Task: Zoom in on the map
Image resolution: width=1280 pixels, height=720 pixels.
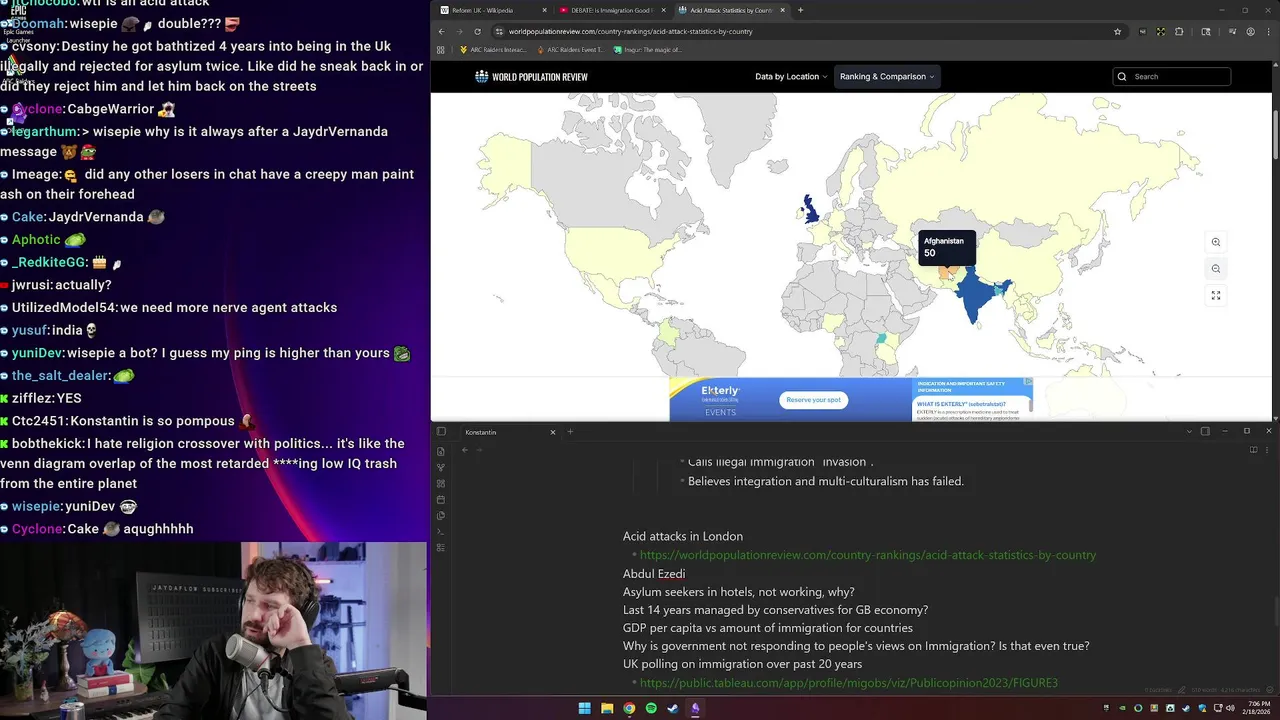Action: [x=1216, y=242]
